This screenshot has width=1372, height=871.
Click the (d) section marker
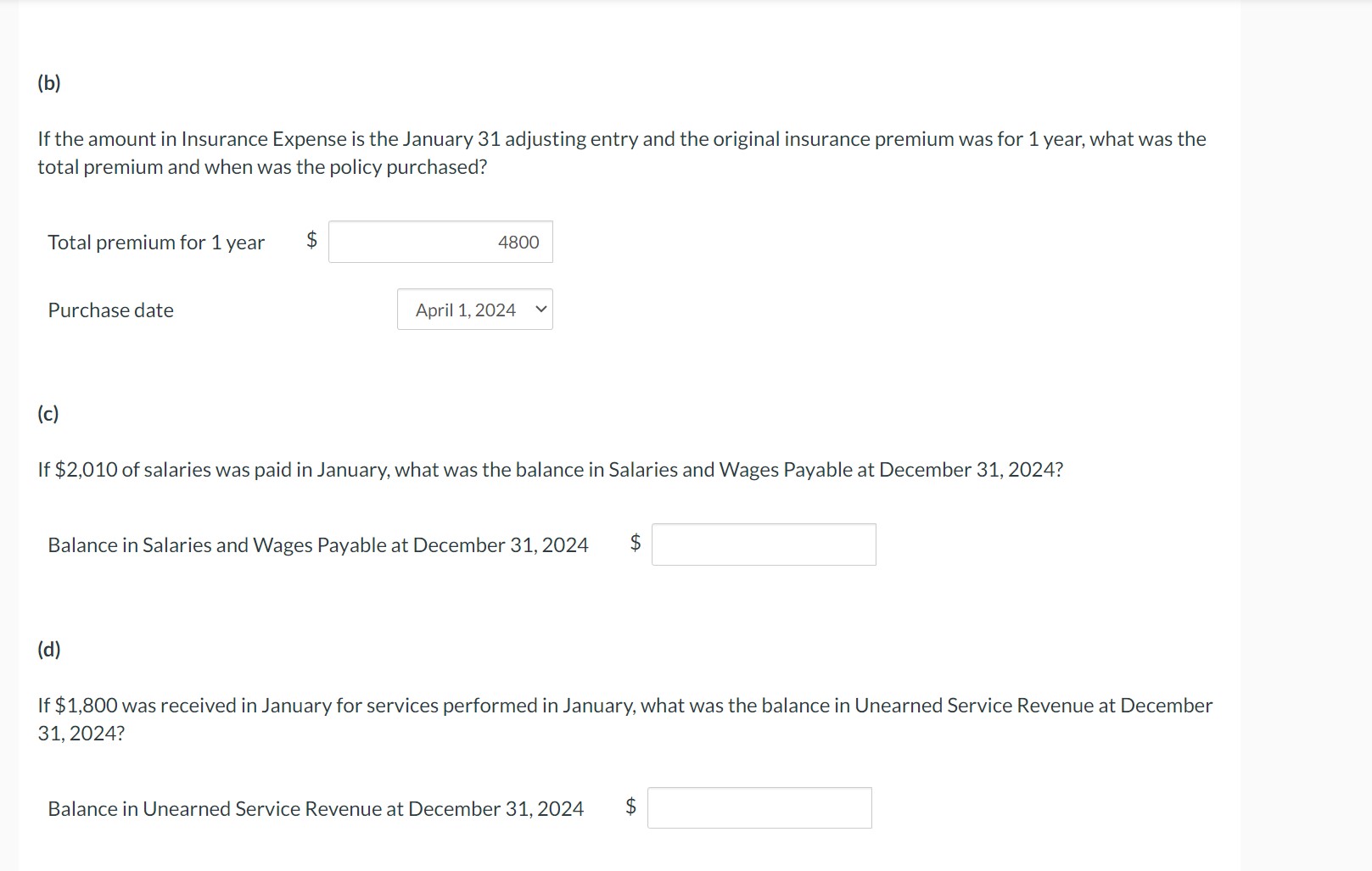pos(49,650)
